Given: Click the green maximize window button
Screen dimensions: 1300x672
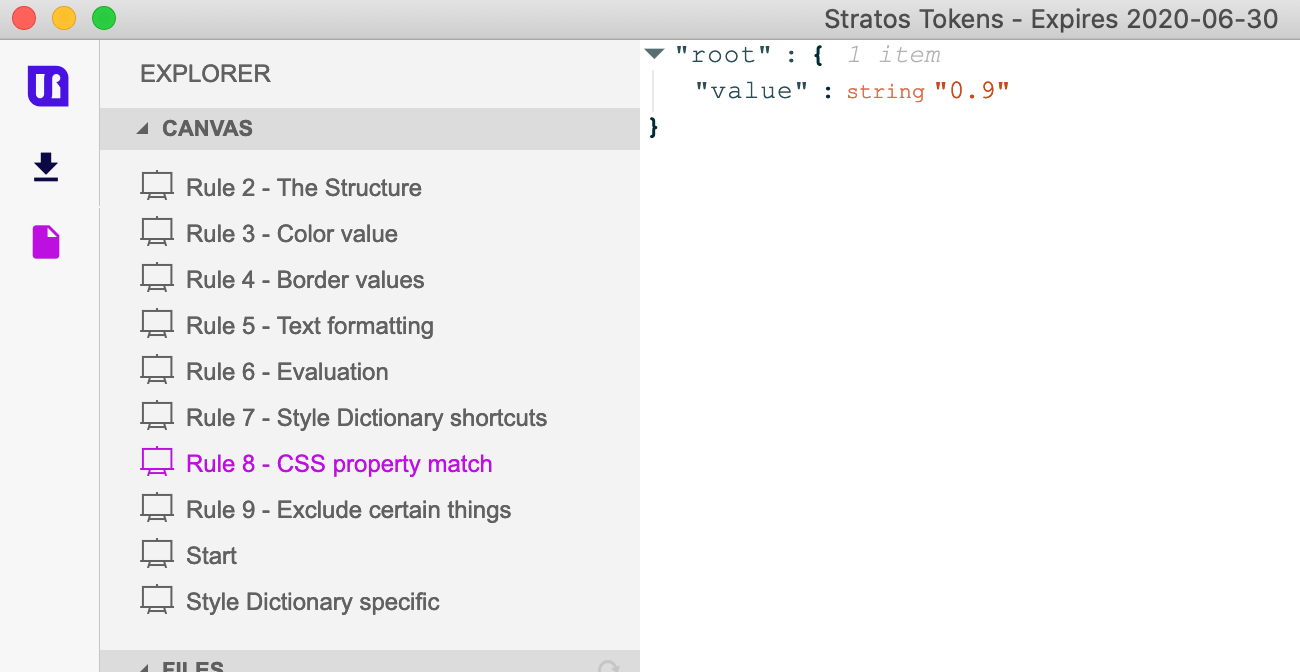Looking at the screenshot, I should [x=104, y=18].
